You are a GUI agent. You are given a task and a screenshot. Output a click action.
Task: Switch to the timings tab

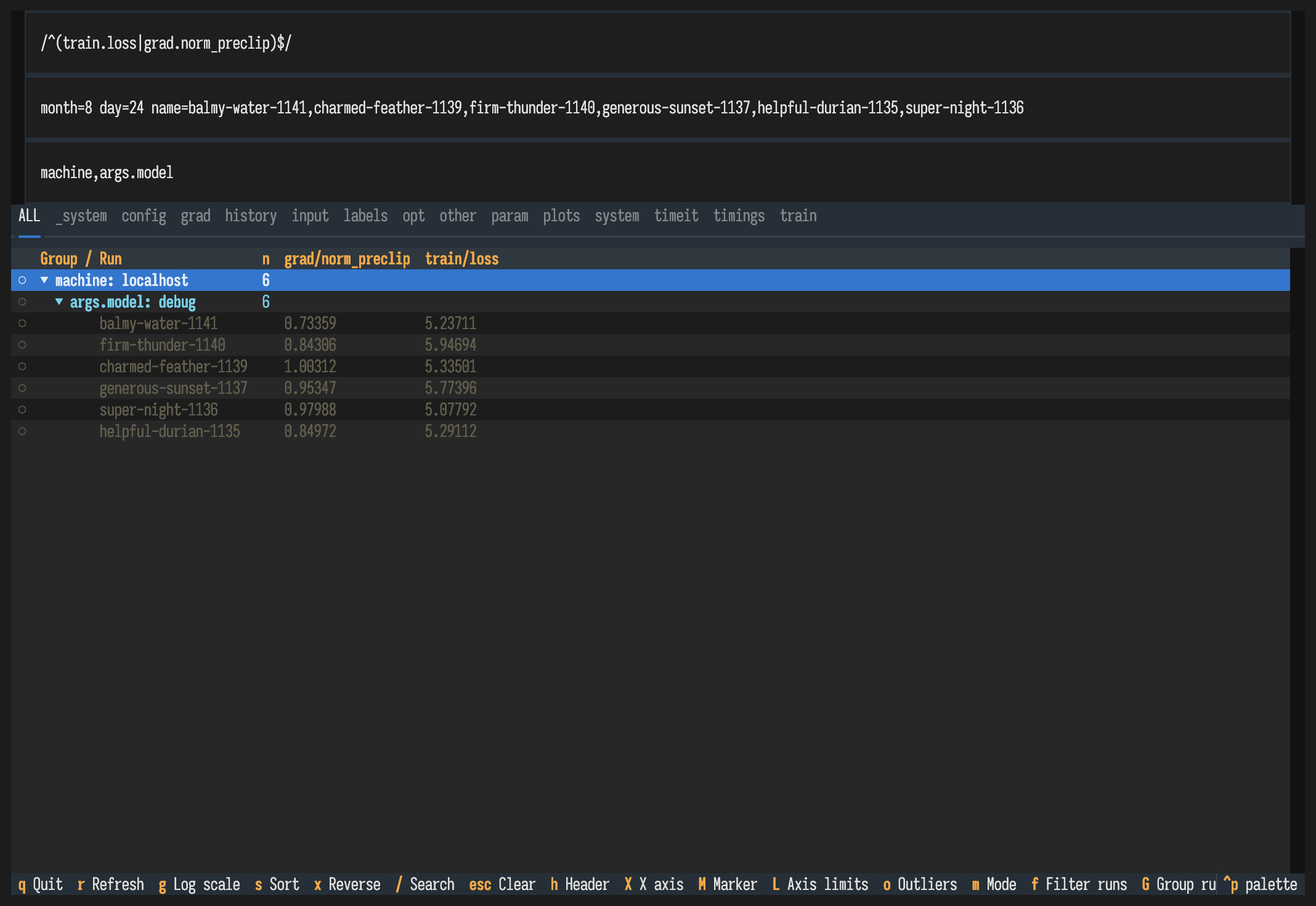click(739, 216)
